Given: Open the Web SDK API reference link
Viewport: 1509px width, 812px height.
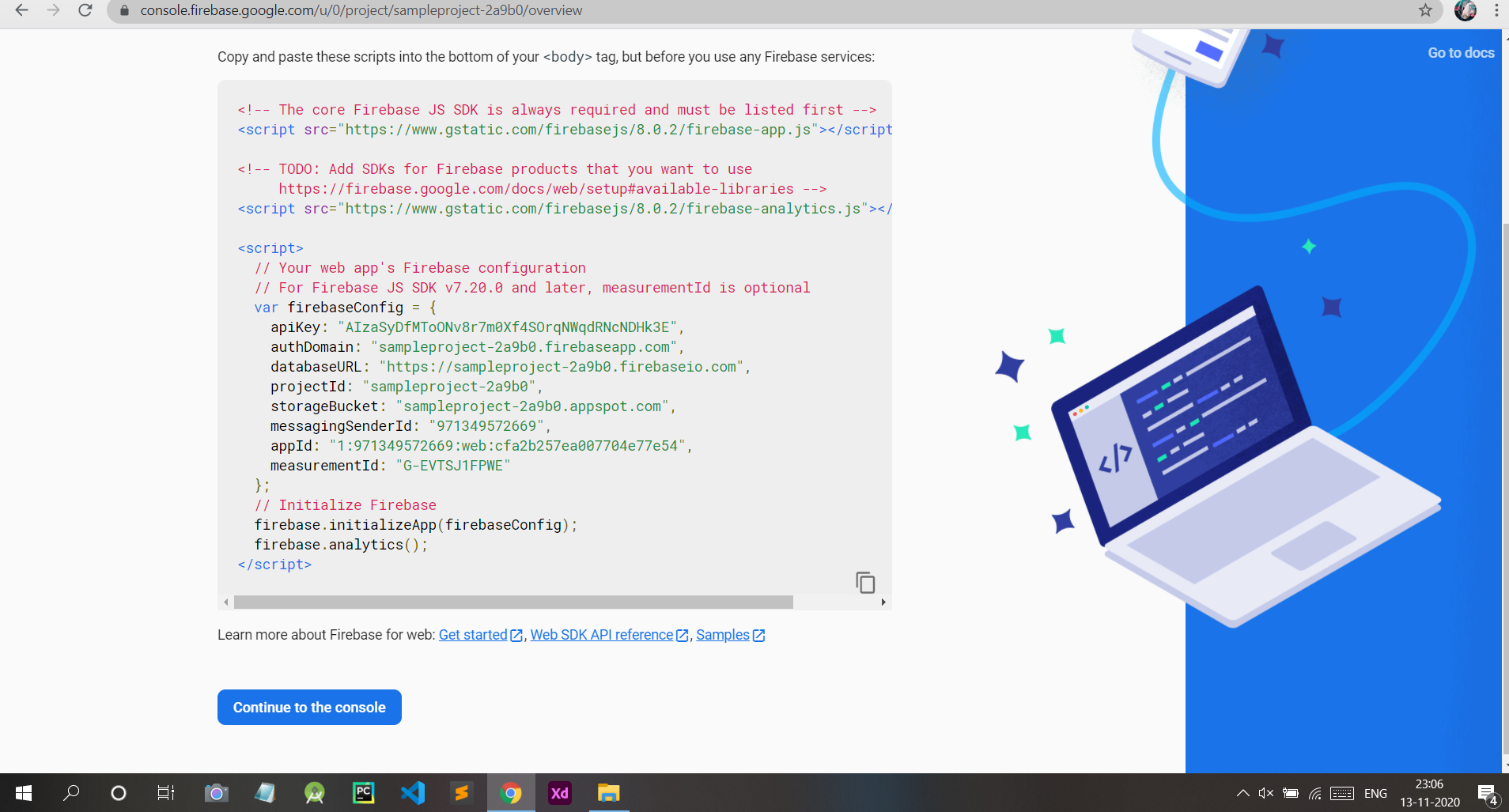Looking at the screenshot, I should tap(609, 635).
